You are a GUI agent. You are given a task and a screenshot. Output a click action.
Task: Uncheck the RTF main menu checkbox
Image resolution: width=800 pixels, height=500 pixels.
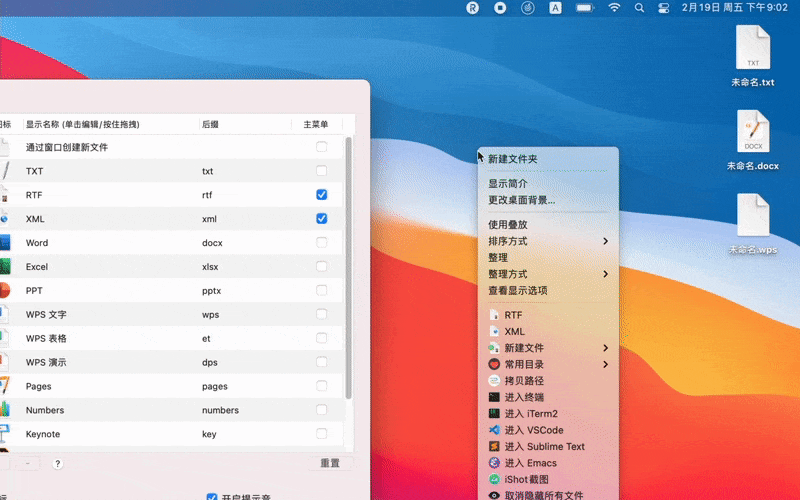point(321,194)
